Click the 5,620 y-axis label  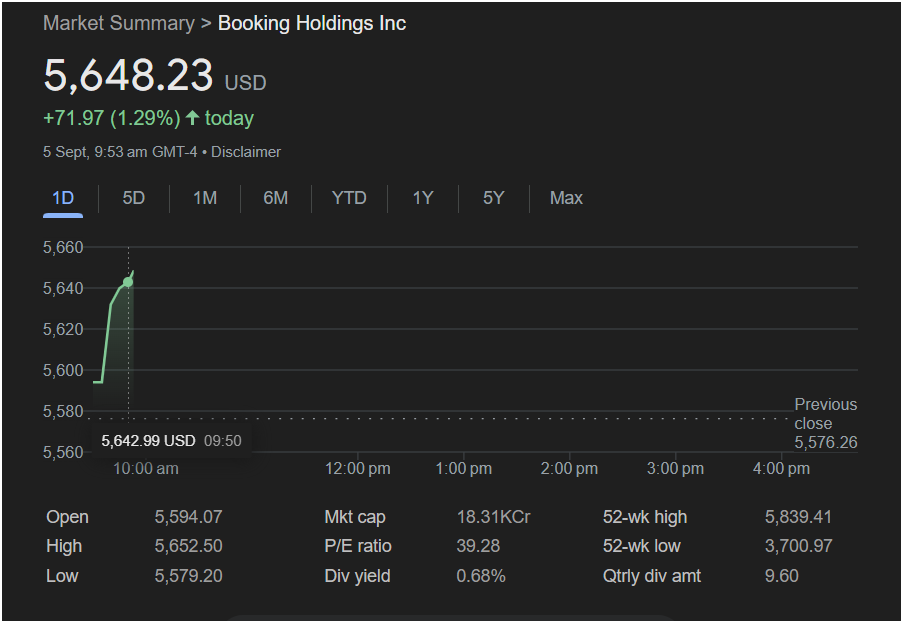pos(63,329)
